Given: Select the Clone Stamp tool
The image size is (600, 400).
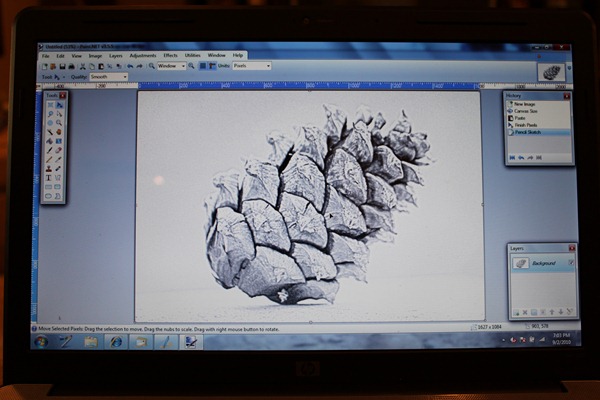Looking at the screenshot, I should tap(49, 169).
